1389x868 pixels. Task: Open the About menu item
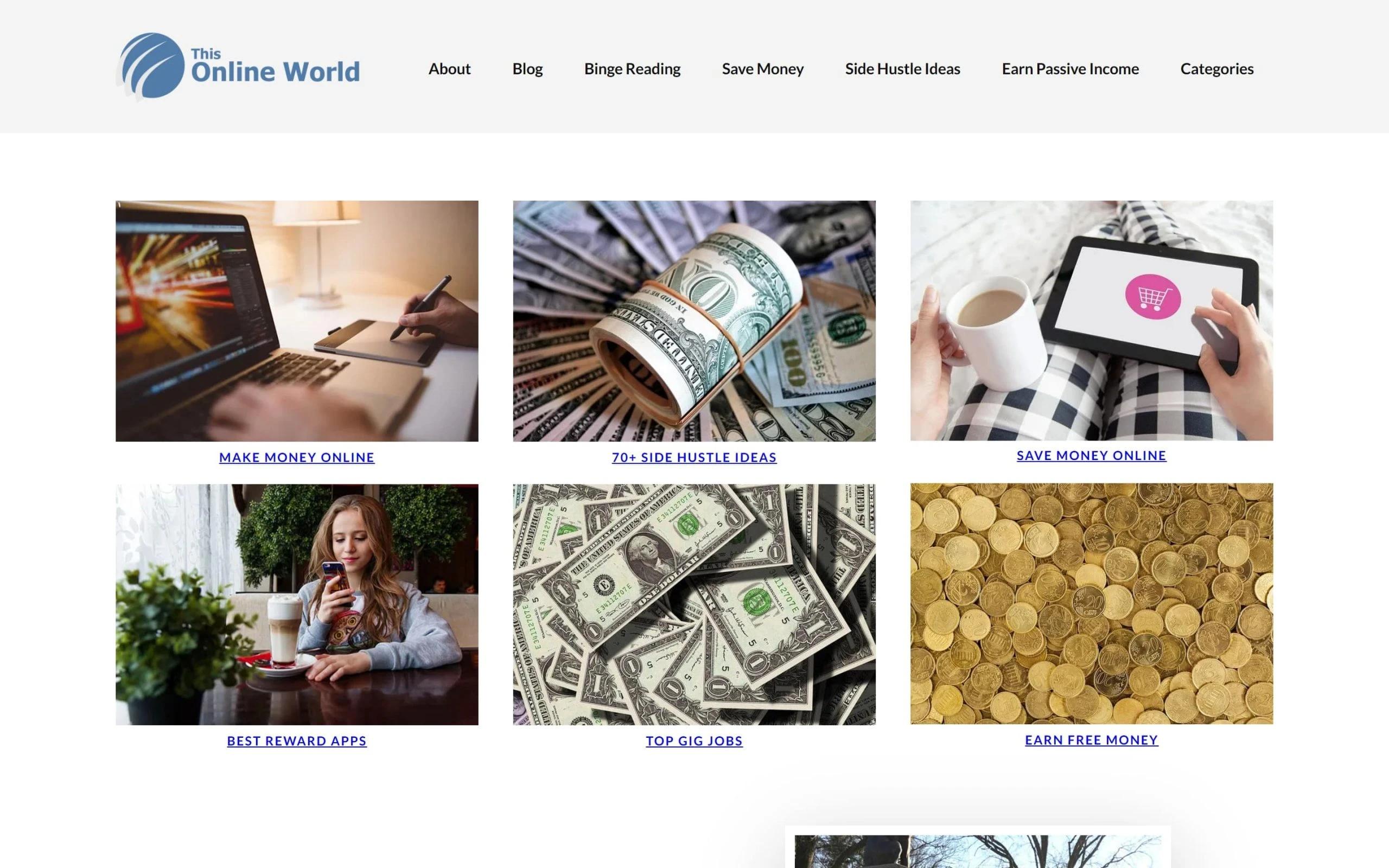coord(449,69)
